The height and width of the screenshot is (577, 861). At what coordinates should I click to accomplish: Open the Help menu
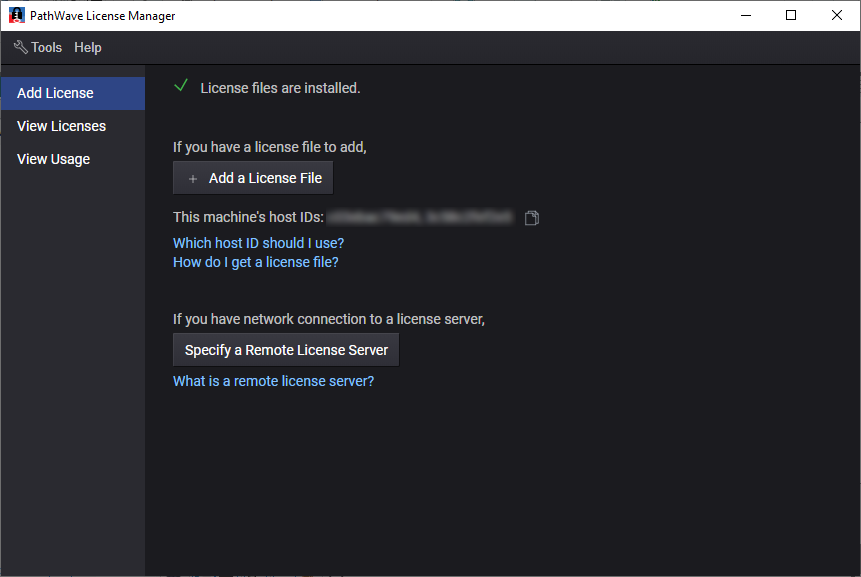[x=88, y=48]
